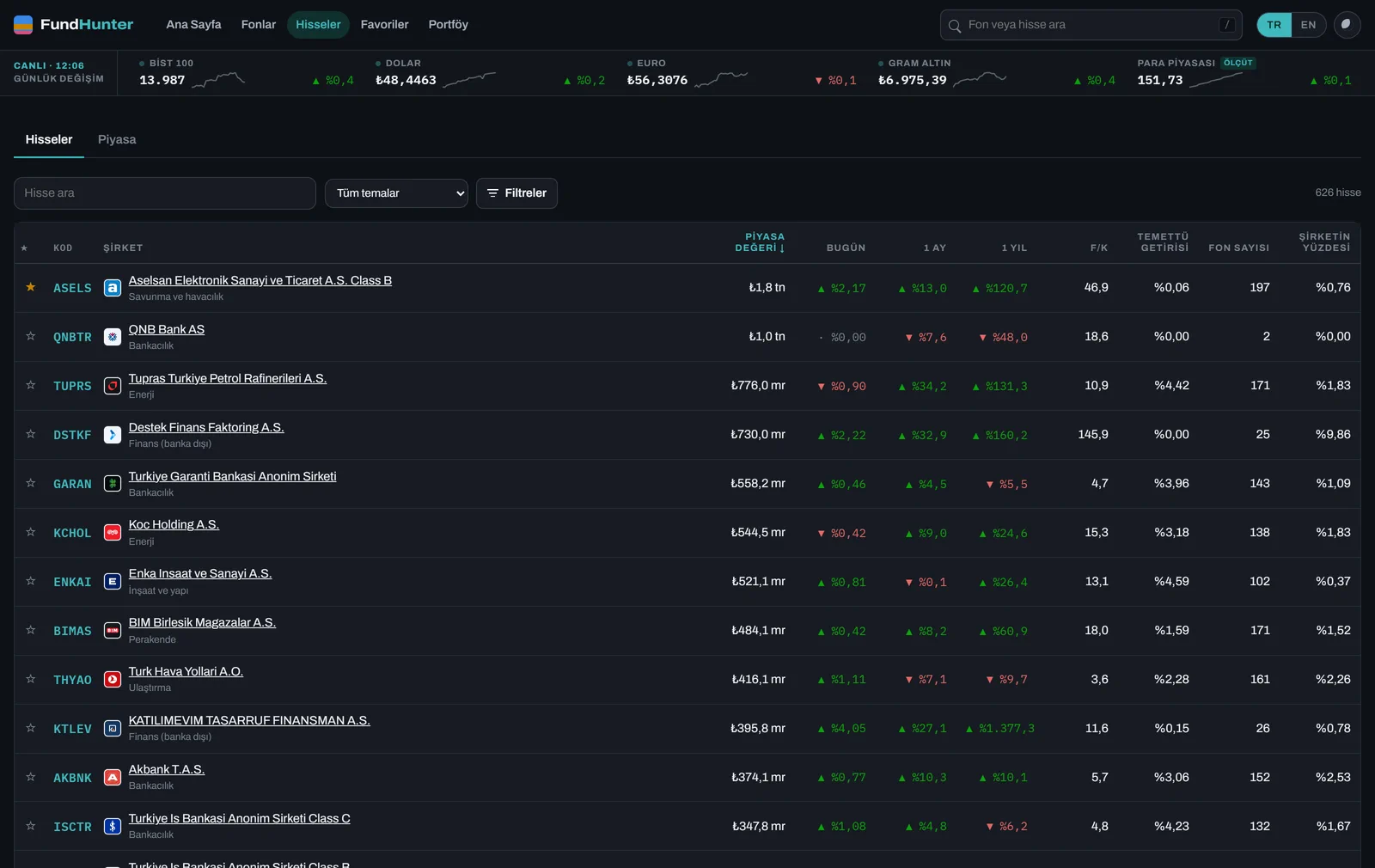
Task: Open the GARAN company logo icon
Action: (112, 484)
